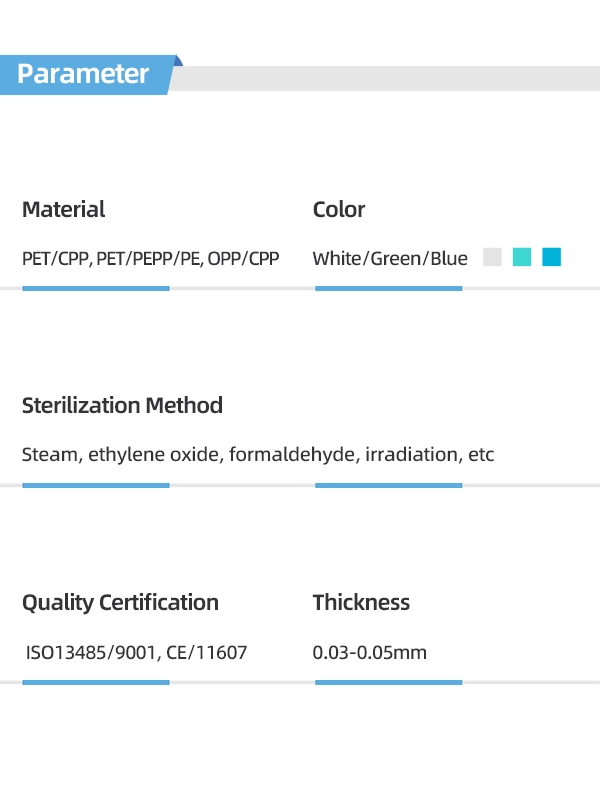Select the Material heading
Screen dimensions: 600x800
point(63,209)
